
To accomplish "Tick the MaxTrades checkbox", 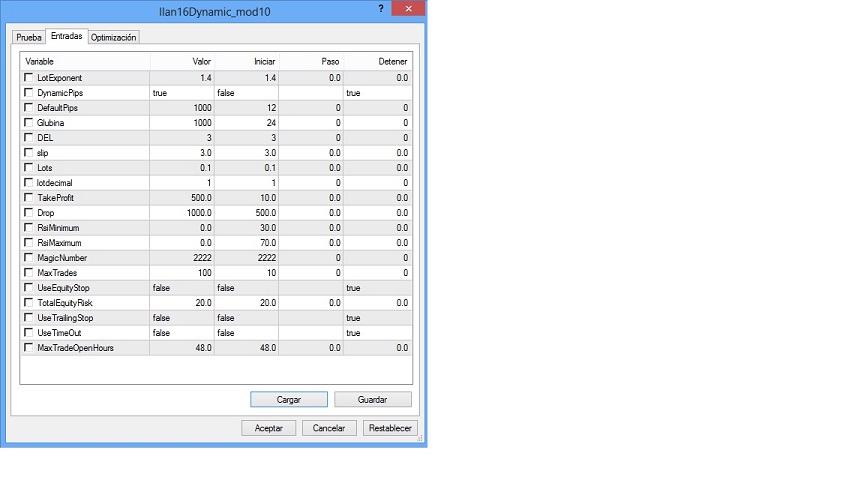I will pyautogui.click(x=28, y=273).
